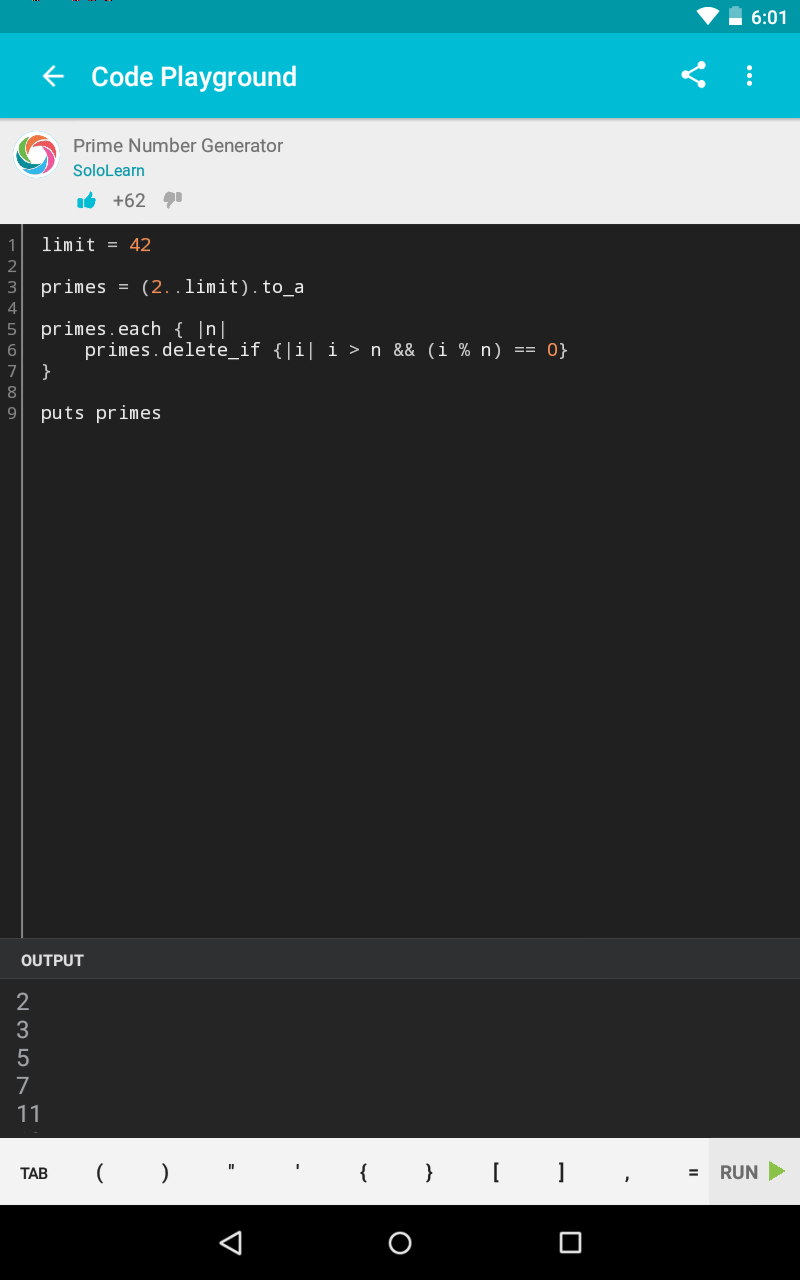
Task: Place cursor on 'limit = 42' line
Action: 96,245
